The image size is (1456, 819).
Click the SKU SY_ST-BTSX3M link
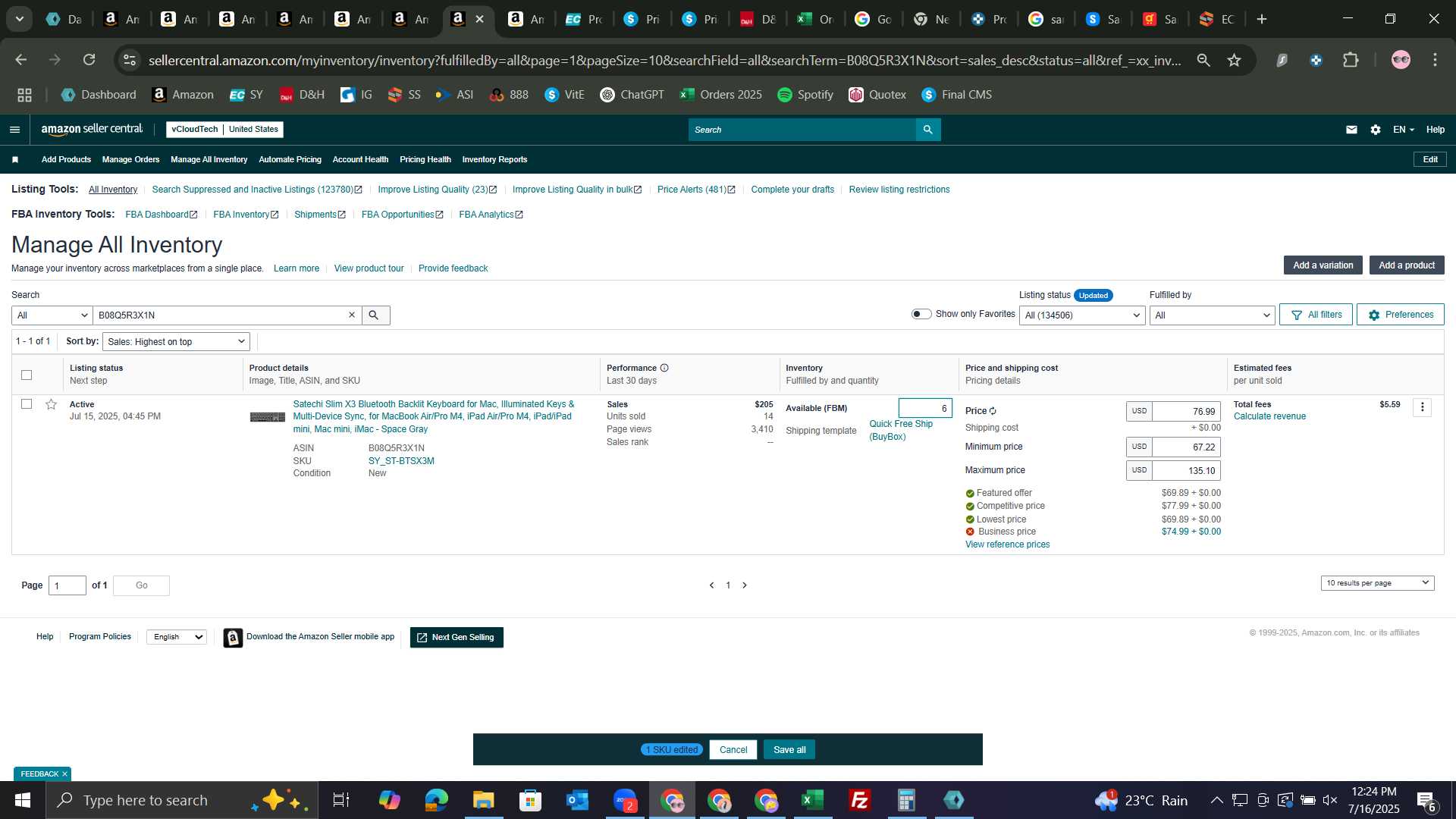click(401, 461)
